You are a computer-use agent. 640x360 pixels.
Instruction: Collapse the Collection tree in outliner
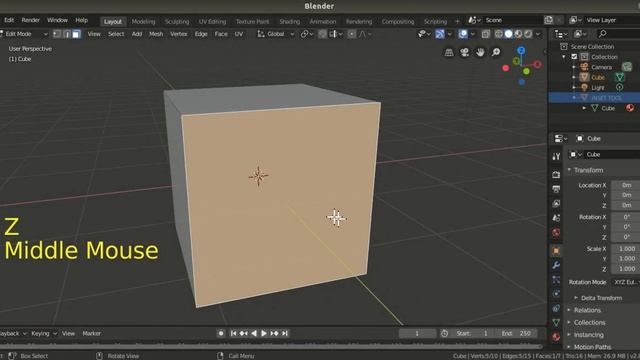click(x=564, y=57)
